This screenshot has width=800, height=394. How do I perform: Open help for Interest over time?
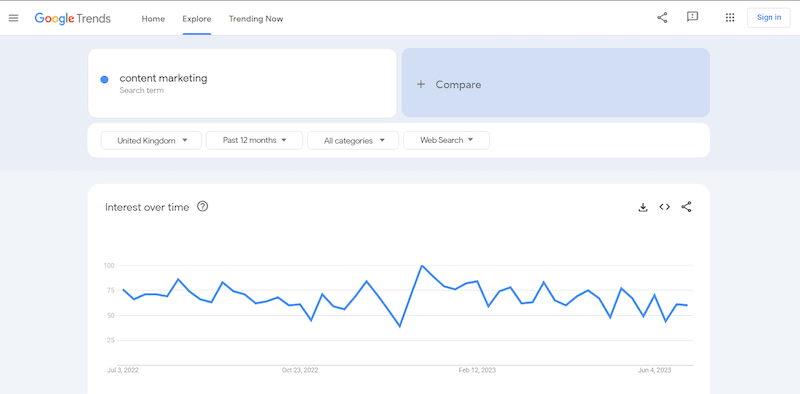(x=203, y=207)
